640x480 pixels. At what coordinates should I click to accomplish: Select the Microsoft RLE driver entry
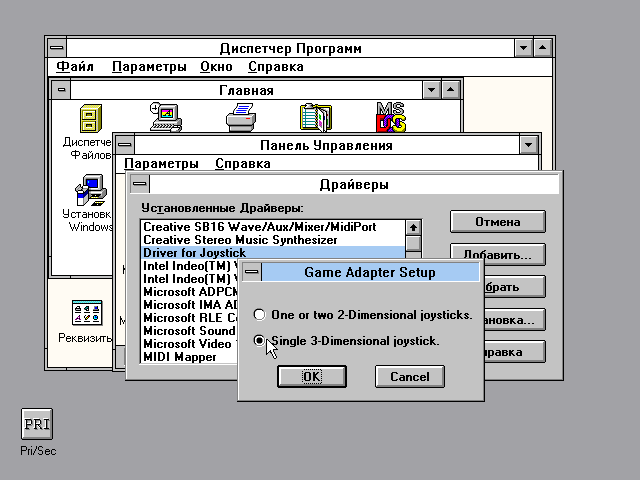coord(189,318)
